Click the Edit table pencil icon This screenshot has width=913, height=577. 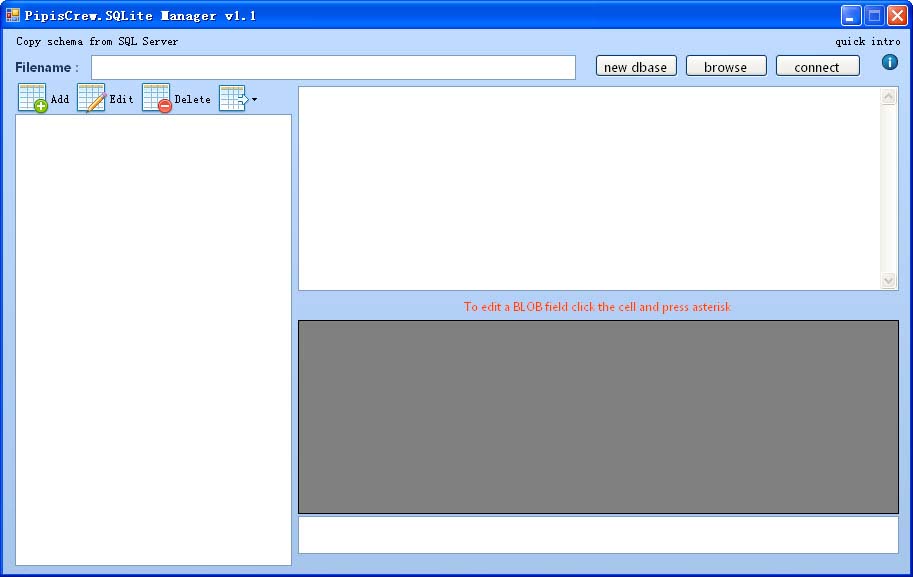click(91, 98)
